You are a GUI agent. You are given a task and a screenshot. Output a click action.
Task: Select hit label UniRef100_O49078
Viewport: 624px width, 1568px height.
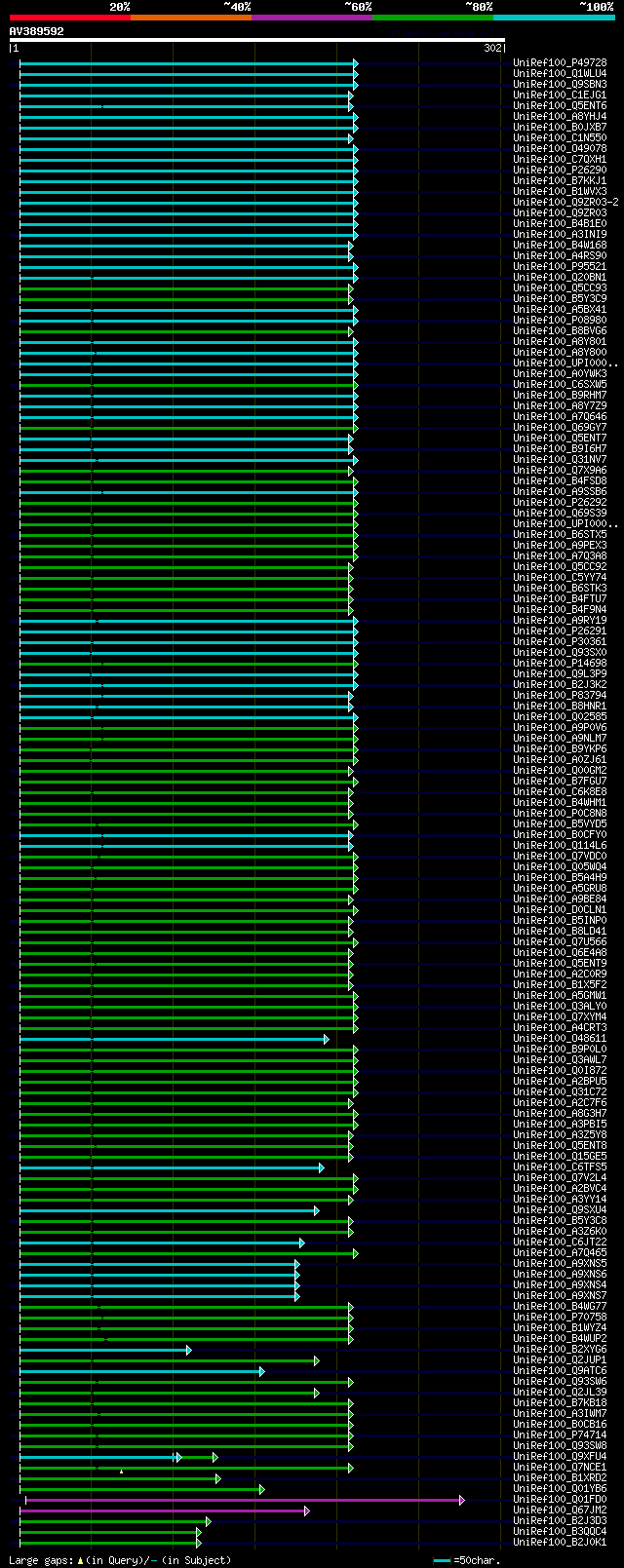pos(560,148)
